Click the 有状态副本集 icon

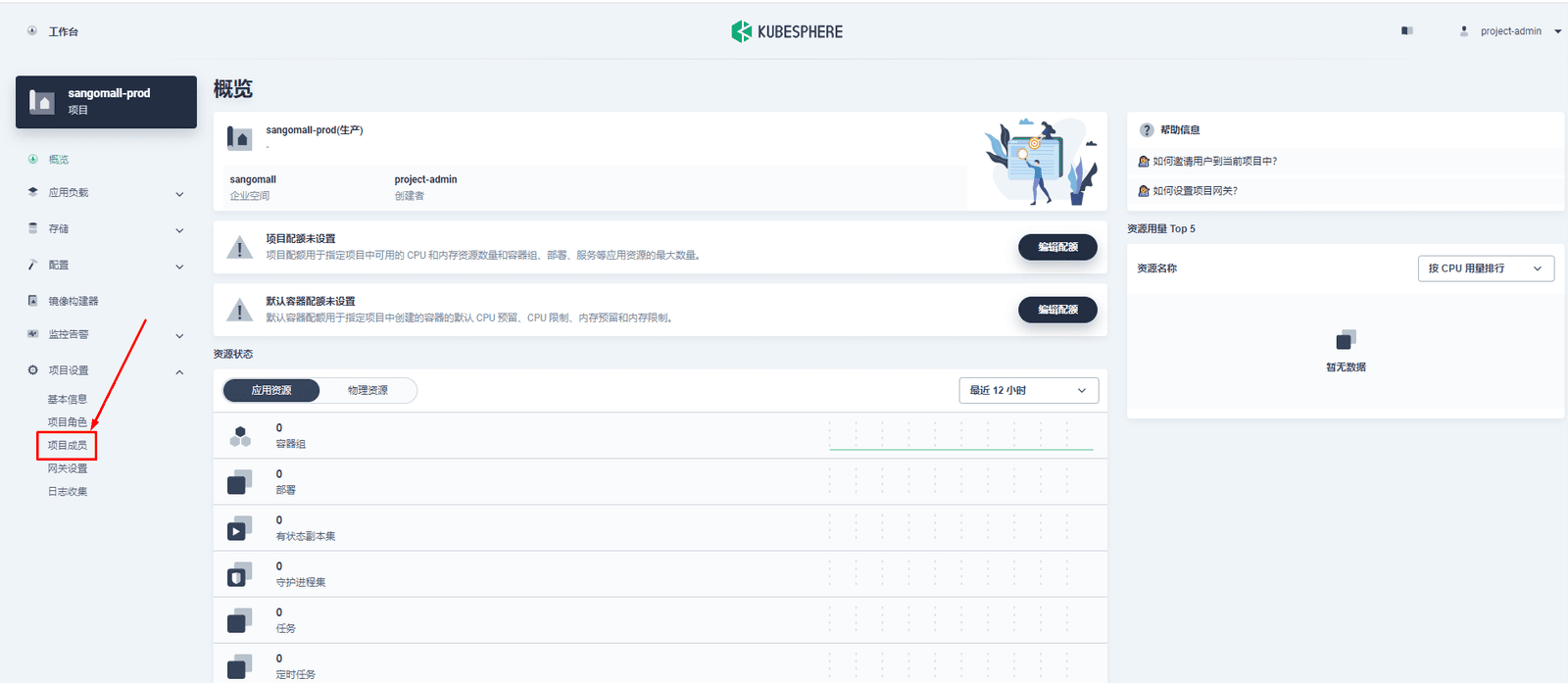click(x=240, y=528)
